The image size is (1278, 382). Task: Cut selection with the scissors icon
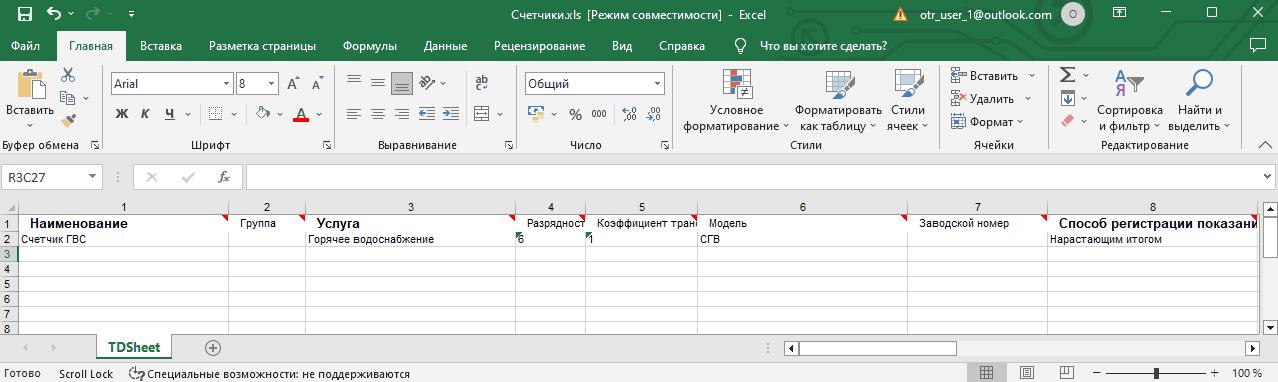pos(68,75)
